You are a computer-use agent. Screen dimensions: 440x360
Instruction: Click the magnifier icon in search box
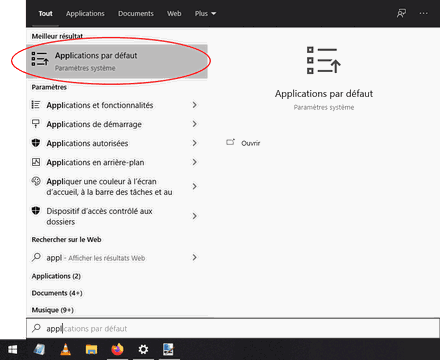coord(36,328)
